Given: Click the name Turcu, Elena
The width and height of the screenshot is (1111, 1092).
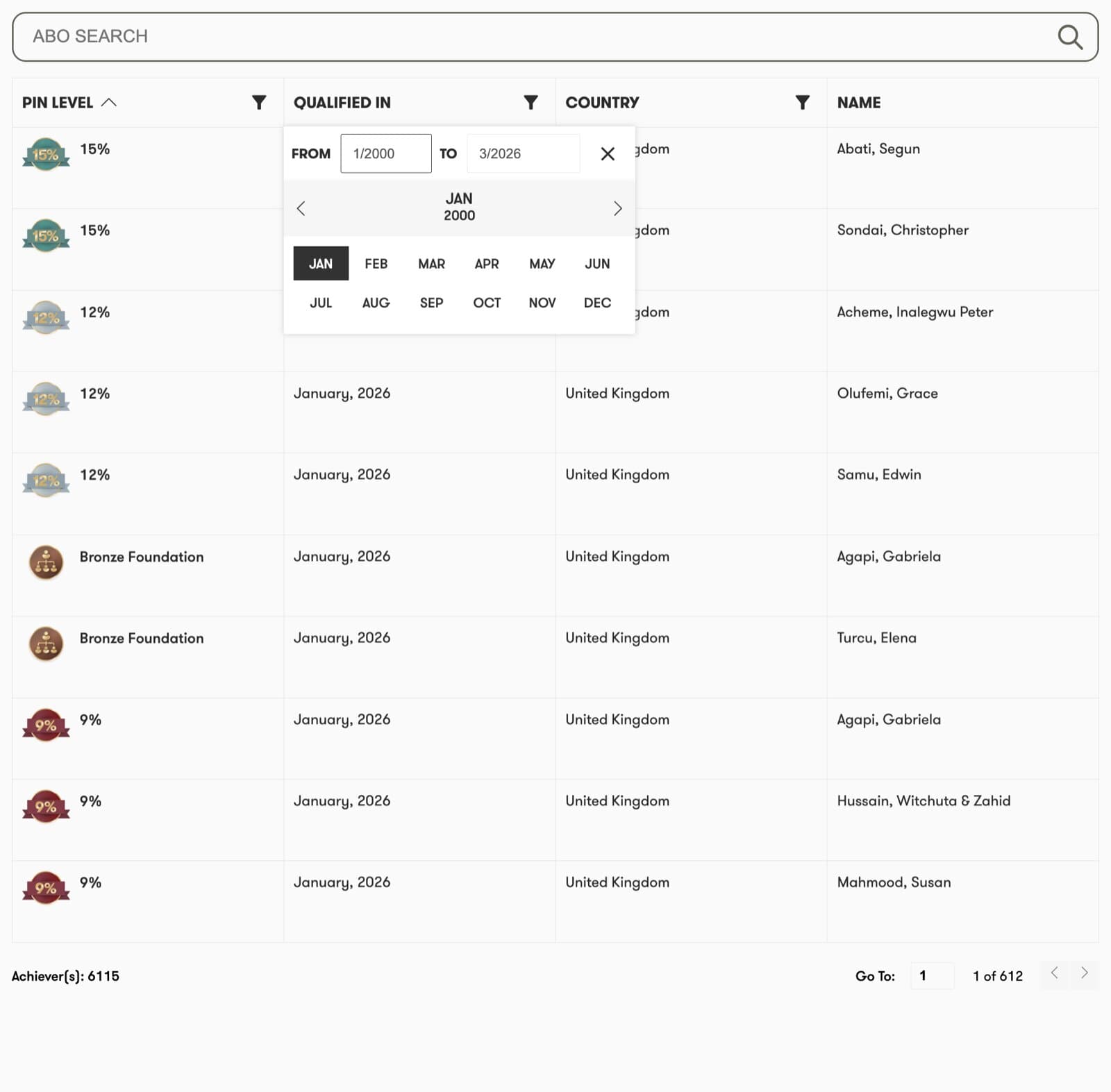Looking at the screenshot, I should tap(876, 638).
